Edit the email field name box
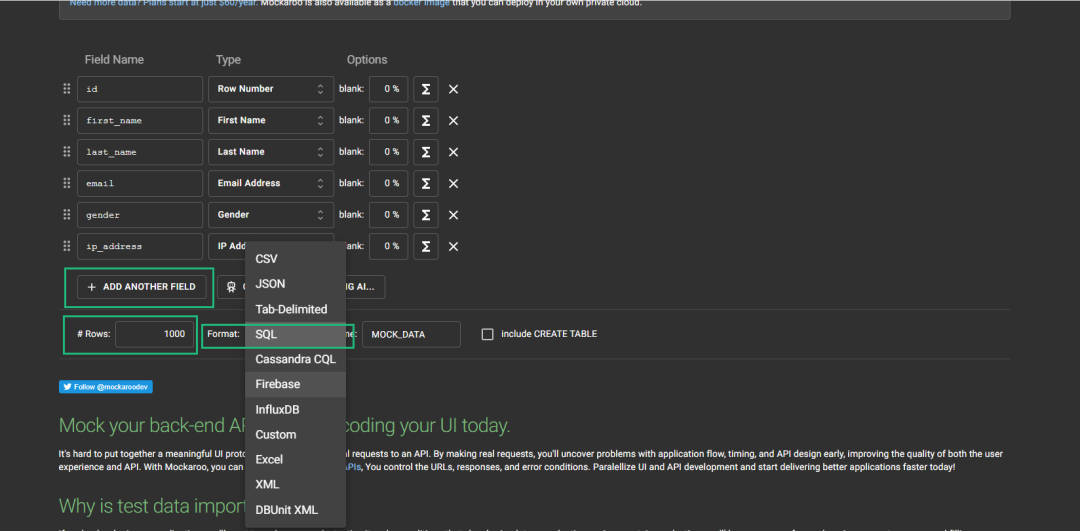The width and height of the screenshot is (1080, 531). coord(140,183)
